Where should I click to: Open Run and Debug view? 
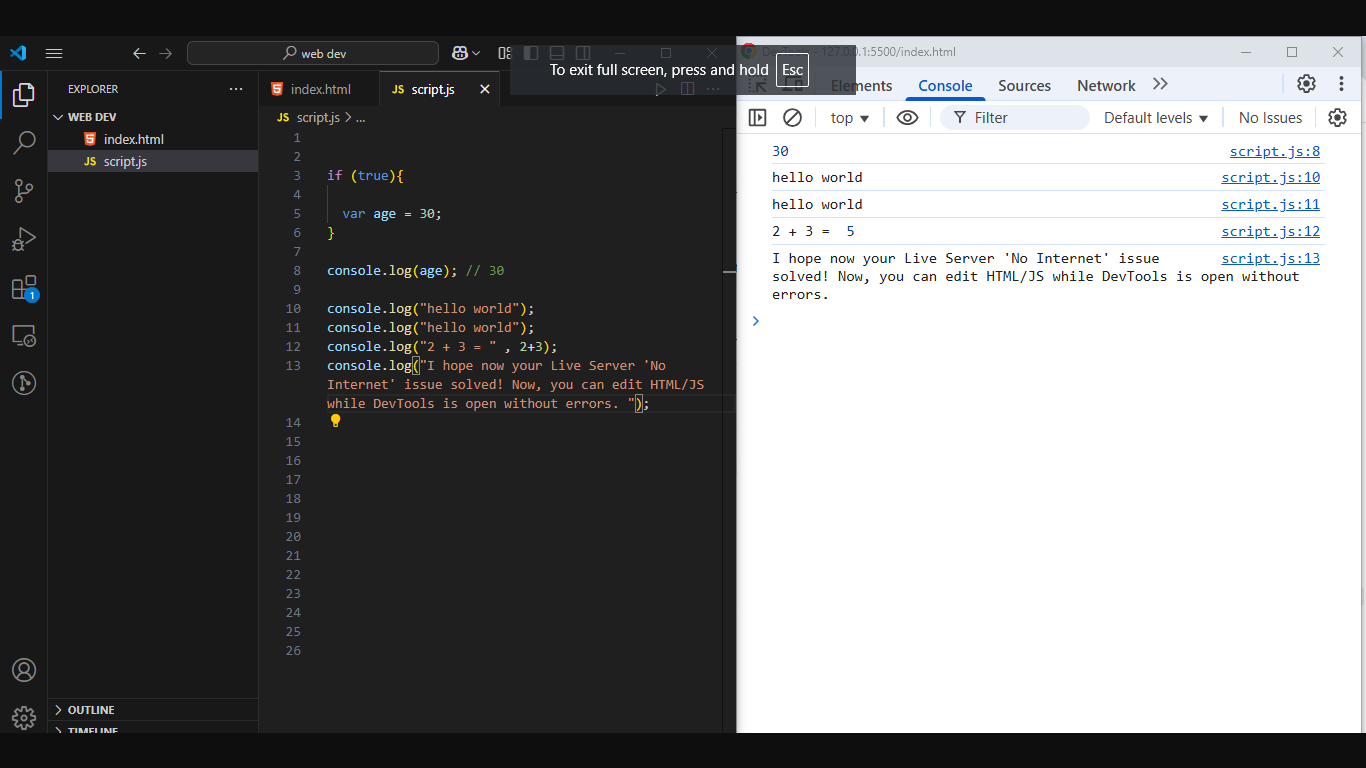24,239
